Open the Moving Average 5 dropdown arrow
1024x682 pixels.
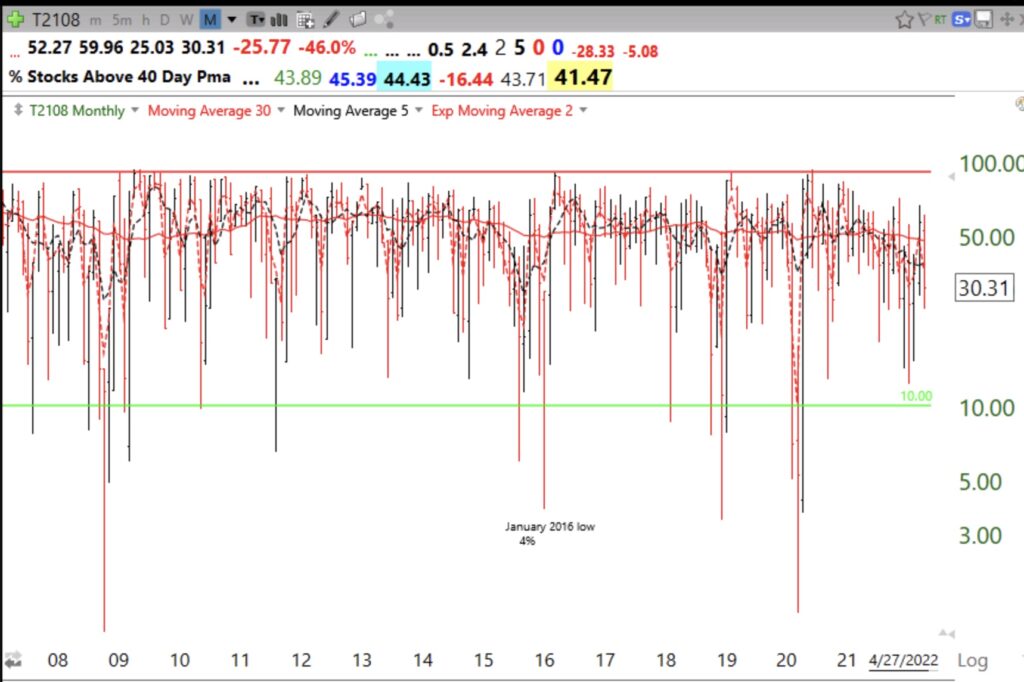pos(419,110)
